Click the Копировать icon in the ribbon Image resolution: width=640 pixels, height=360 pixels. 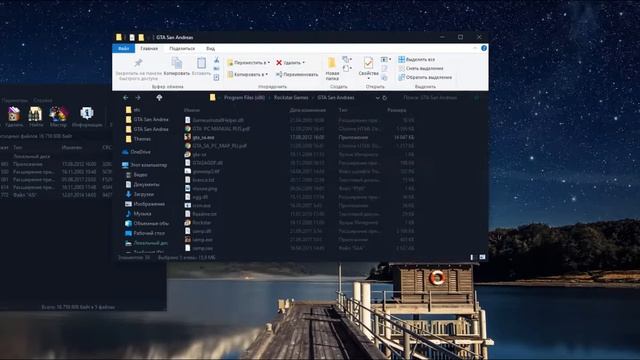click(177, 63)
